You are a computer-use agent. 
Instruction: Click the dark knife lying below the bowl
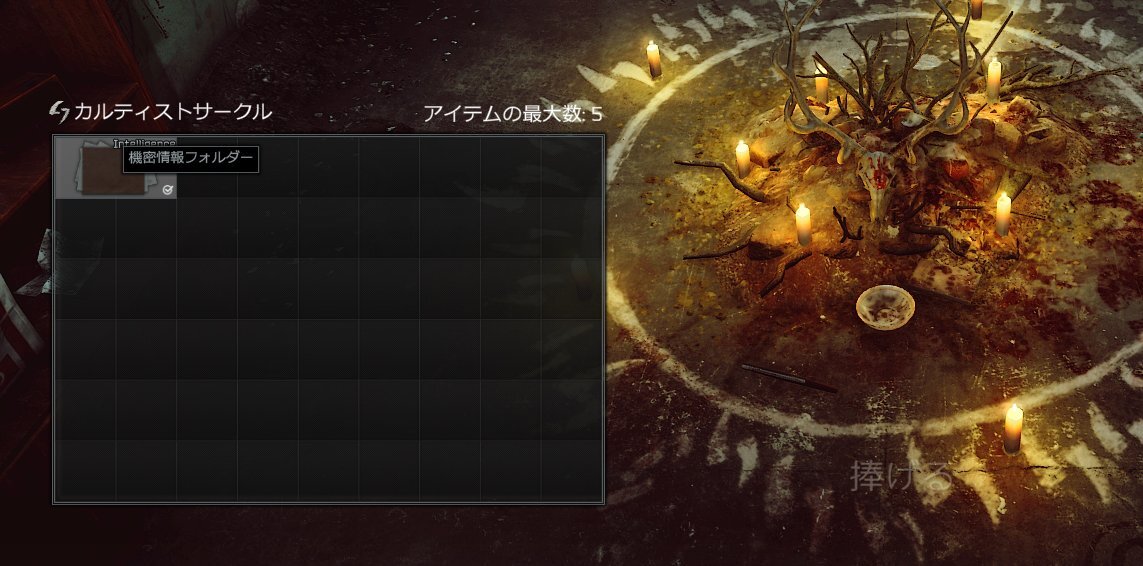point(789,378)
